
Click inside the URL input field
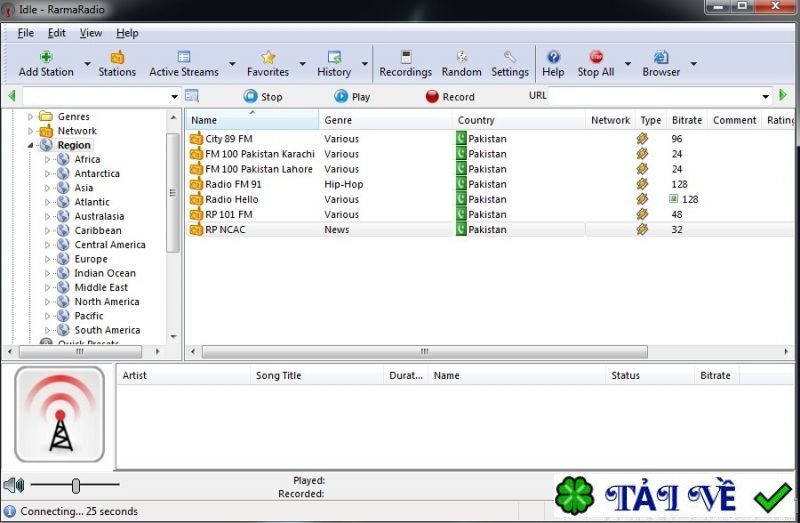pyautogui.click(x=654, y=96)
